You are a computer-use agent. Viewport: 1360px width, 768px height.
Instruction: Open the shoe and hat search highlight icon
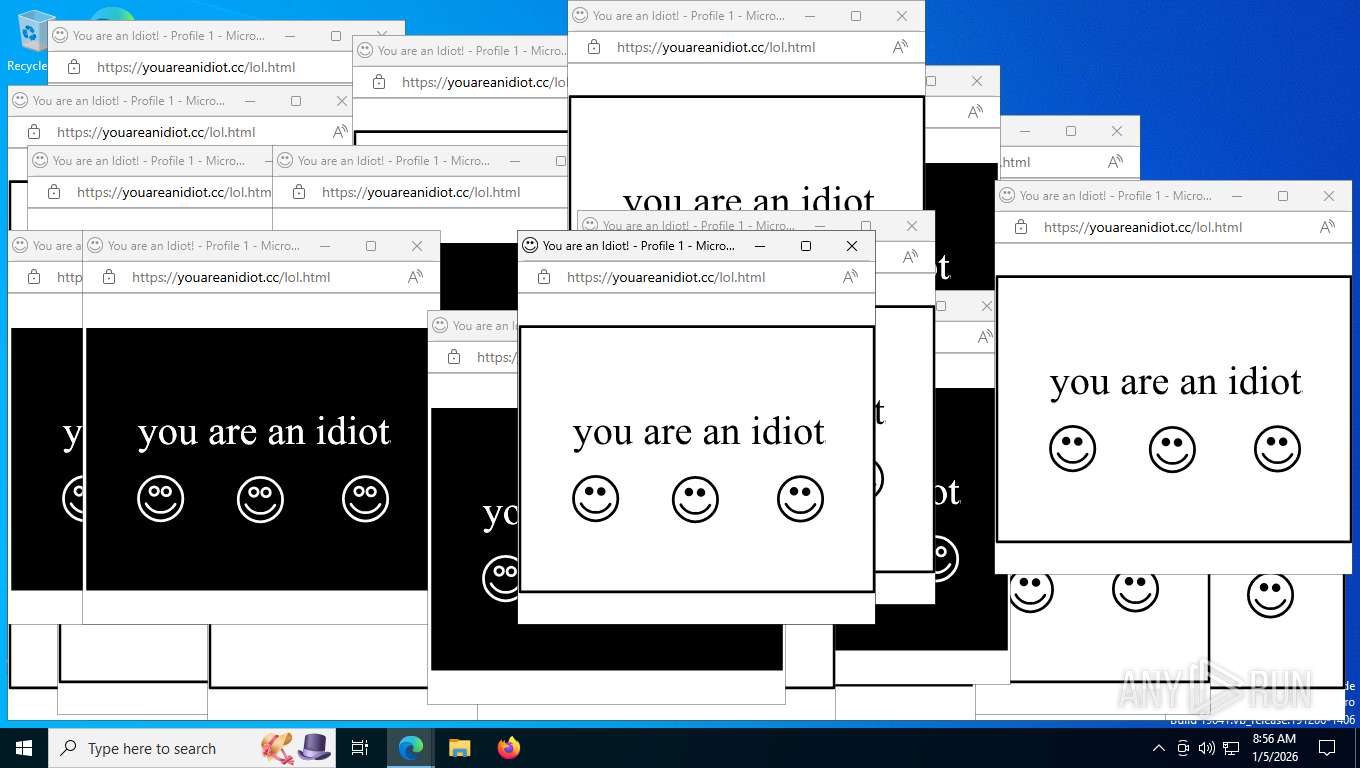click(296, 747)
